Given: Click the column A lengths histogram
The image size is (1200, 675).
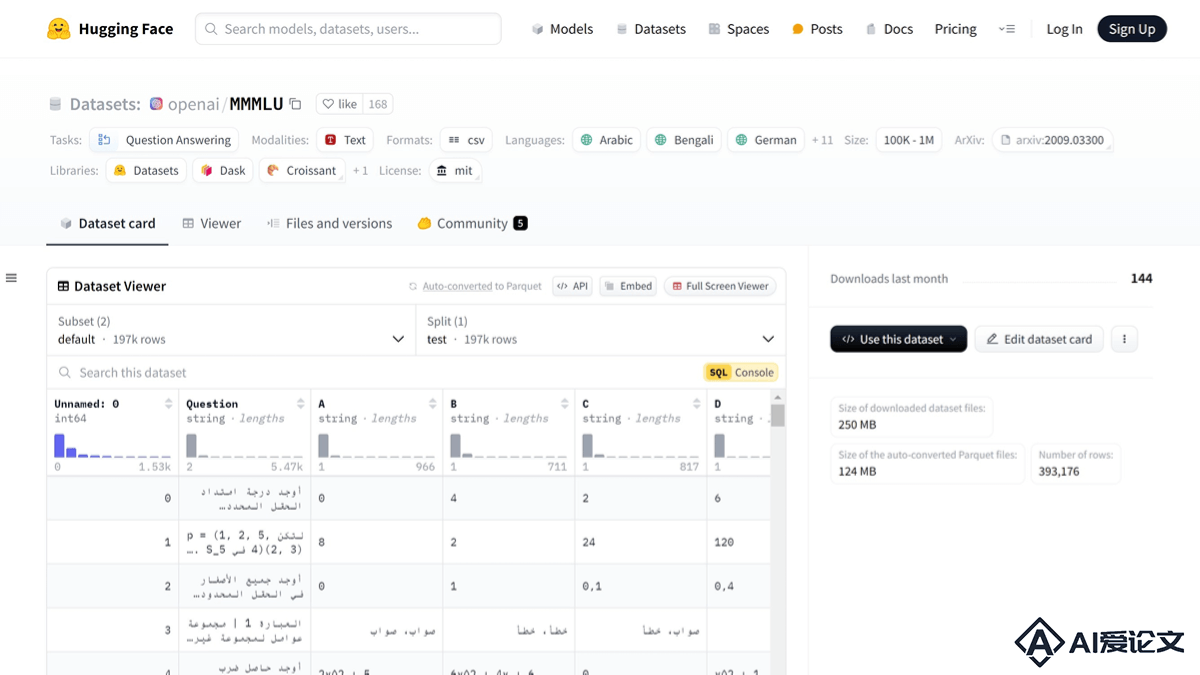Looking at the screenshot, I should click(377, 445).
